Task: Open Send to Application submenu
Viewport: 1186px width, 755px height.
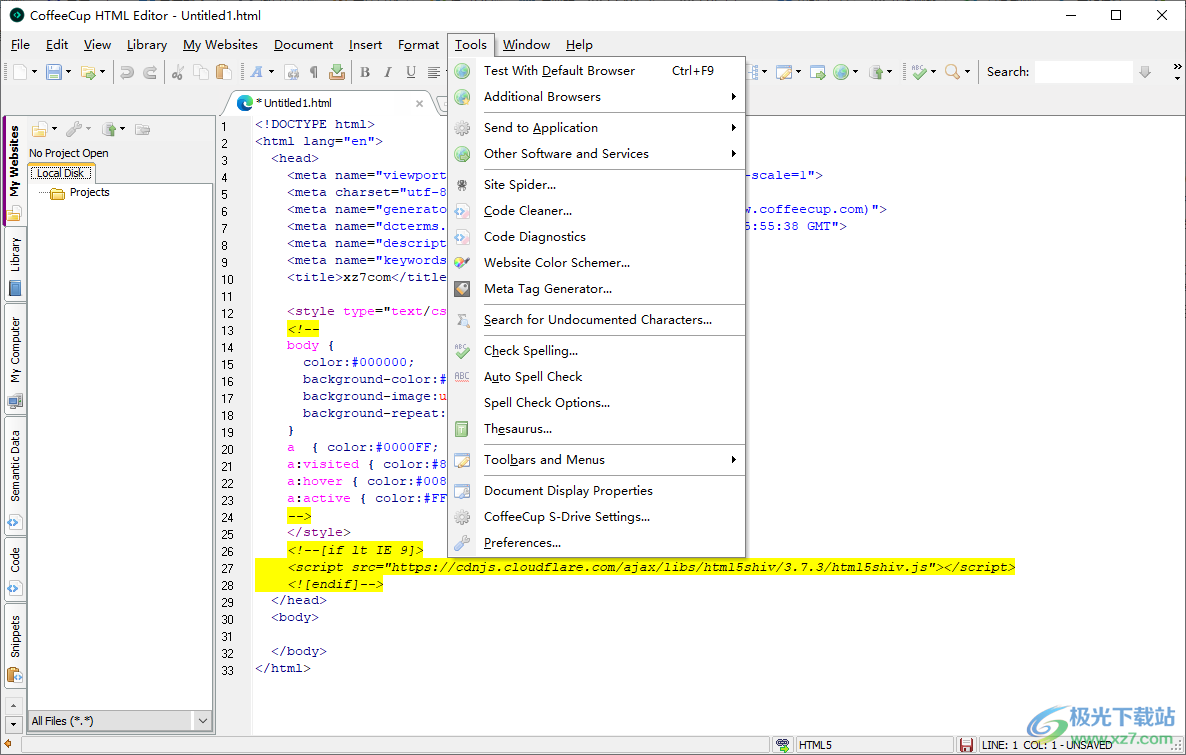Action: coord(598,128)
